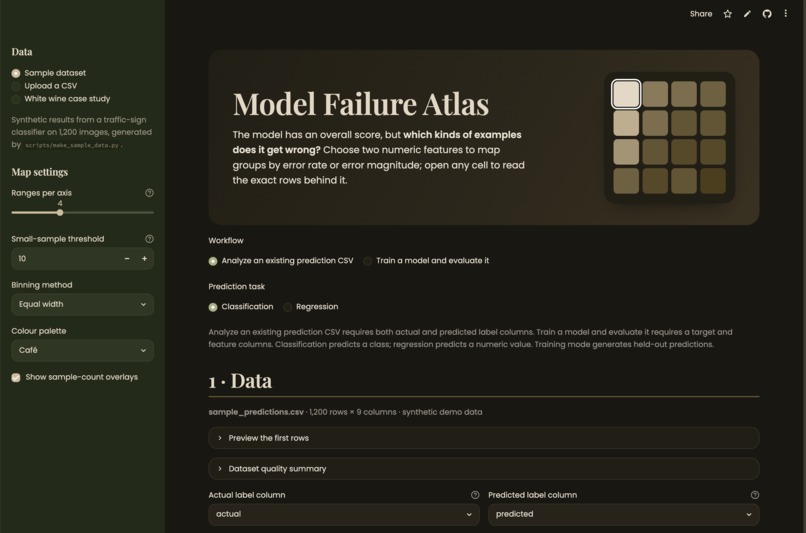Star this app with the star icon
This screenshot has height=533, width=806.
pyautogui.click(x=727, y=14)
